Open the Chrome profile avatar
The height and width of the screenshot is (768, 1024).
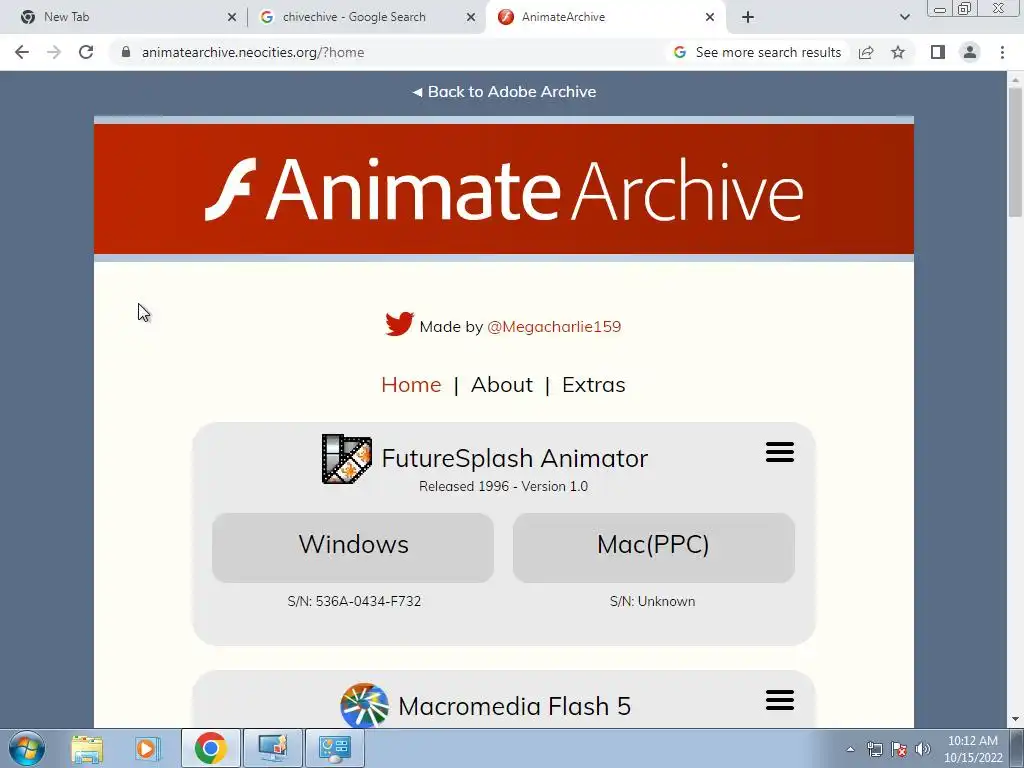pos(970,52)
